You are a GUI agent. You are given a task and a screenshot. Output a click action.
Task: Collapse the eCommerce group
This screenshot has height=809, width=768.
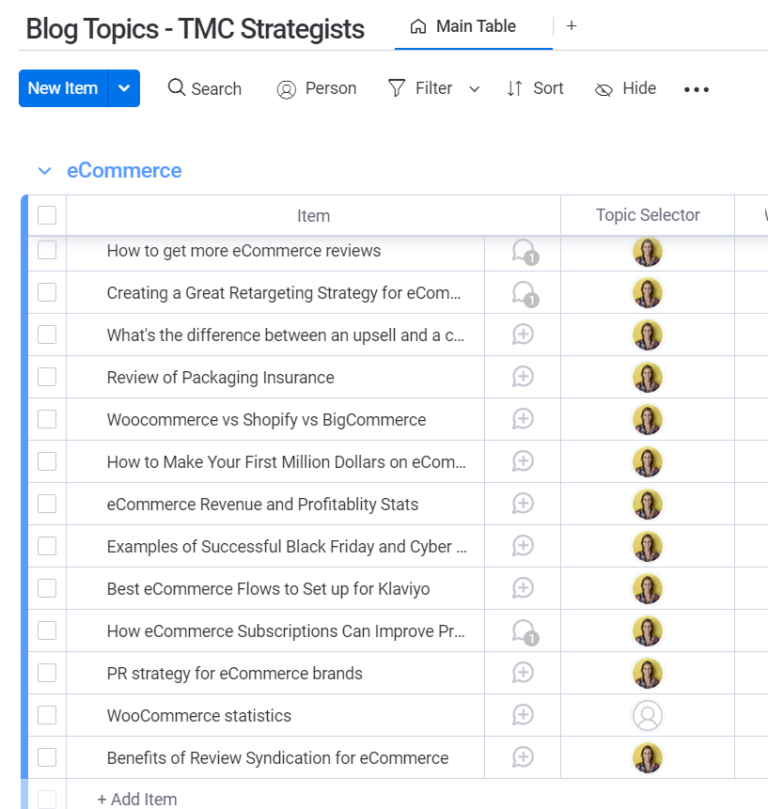click(44, 171)
